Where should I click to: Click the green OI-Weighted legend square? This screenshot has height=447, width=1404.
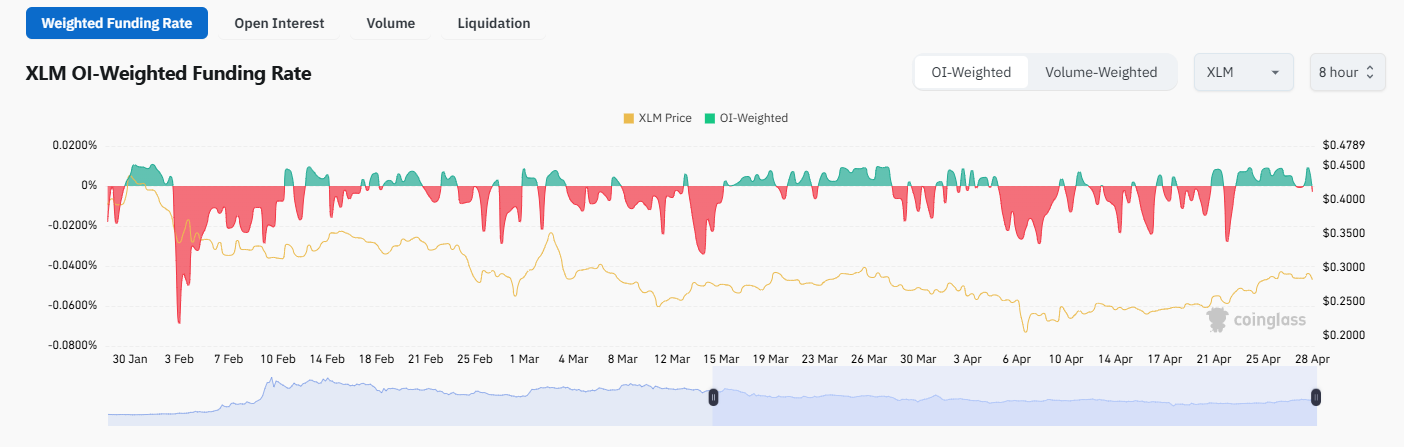[710, 118]
